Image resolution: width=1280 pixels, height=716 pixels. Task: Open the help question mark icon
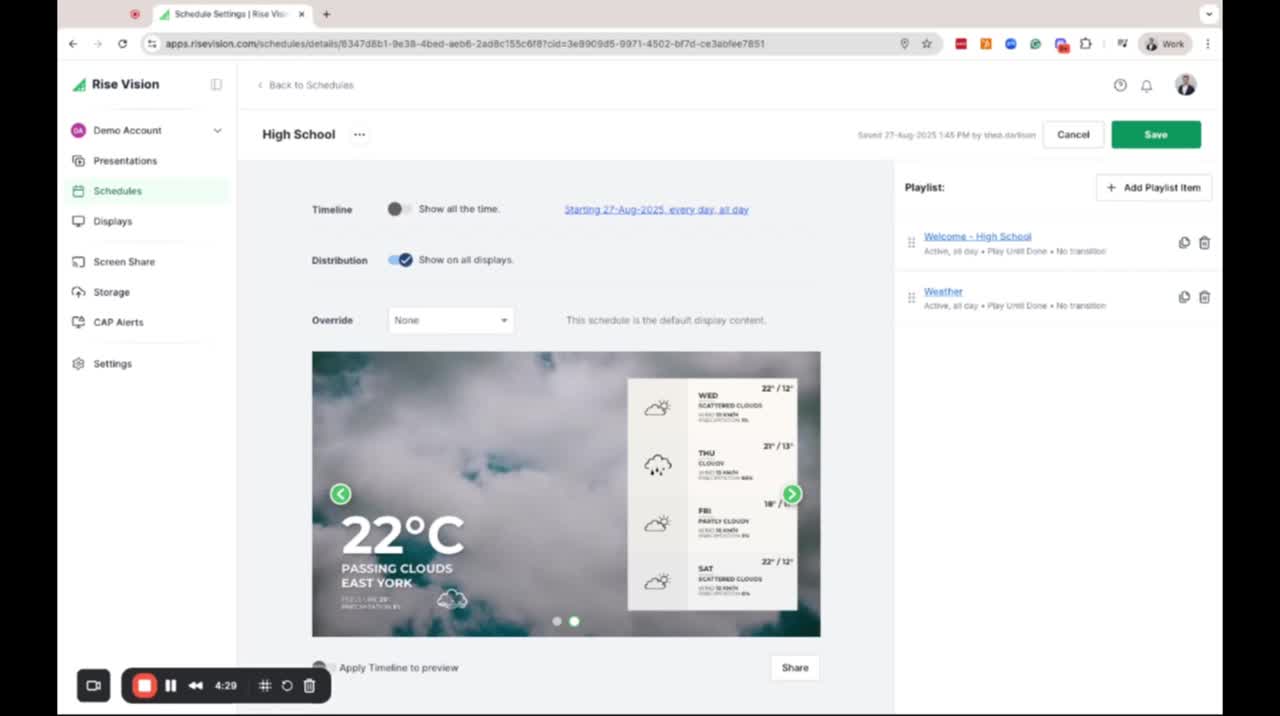[1120, 86]
